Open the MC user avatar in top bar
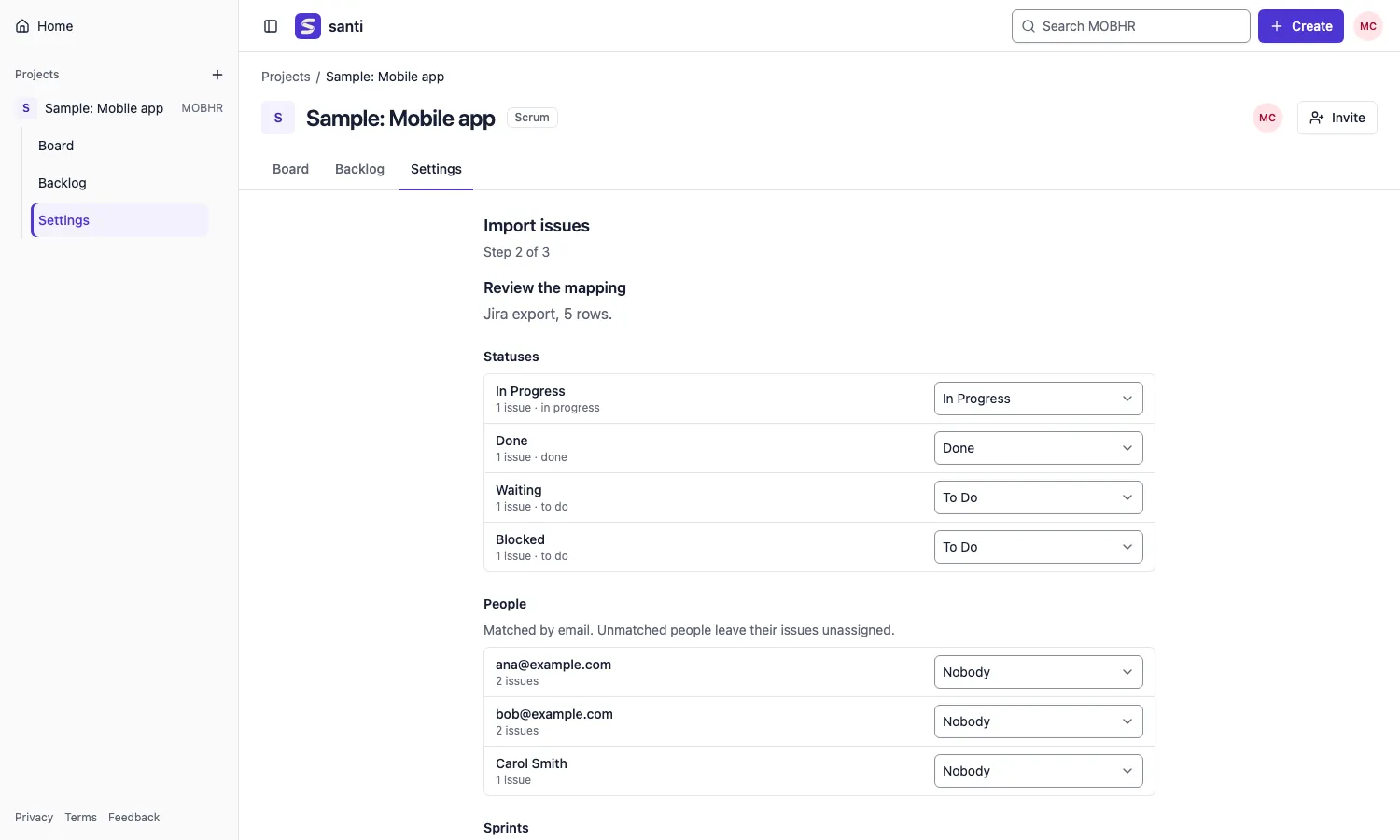Screen dimensions: 1400x840 click(x=1368, y=26)
